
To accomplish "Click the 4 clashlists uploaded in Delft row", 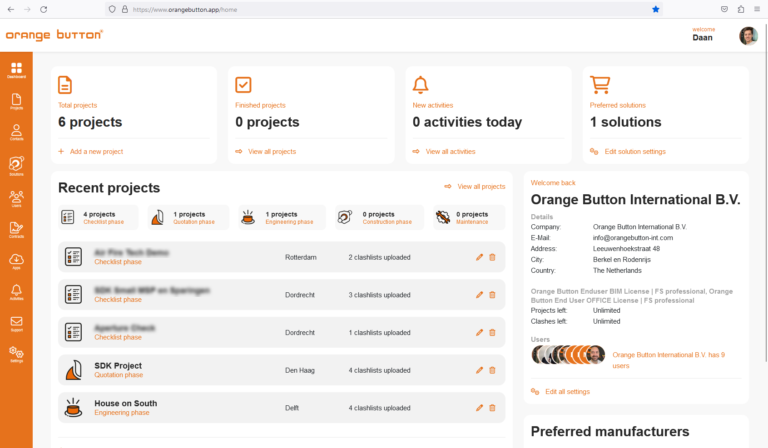I will [x=380, y=408].
